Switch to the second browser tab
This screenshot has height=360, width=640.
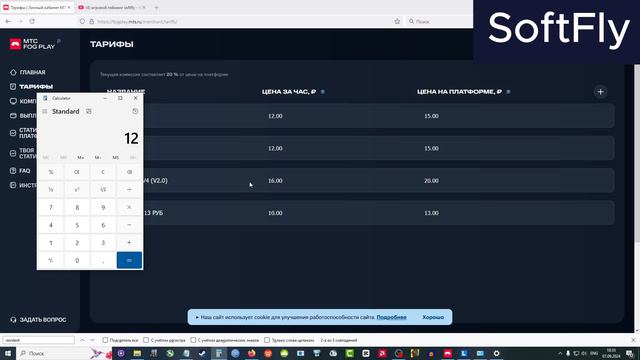pos(111,7)
